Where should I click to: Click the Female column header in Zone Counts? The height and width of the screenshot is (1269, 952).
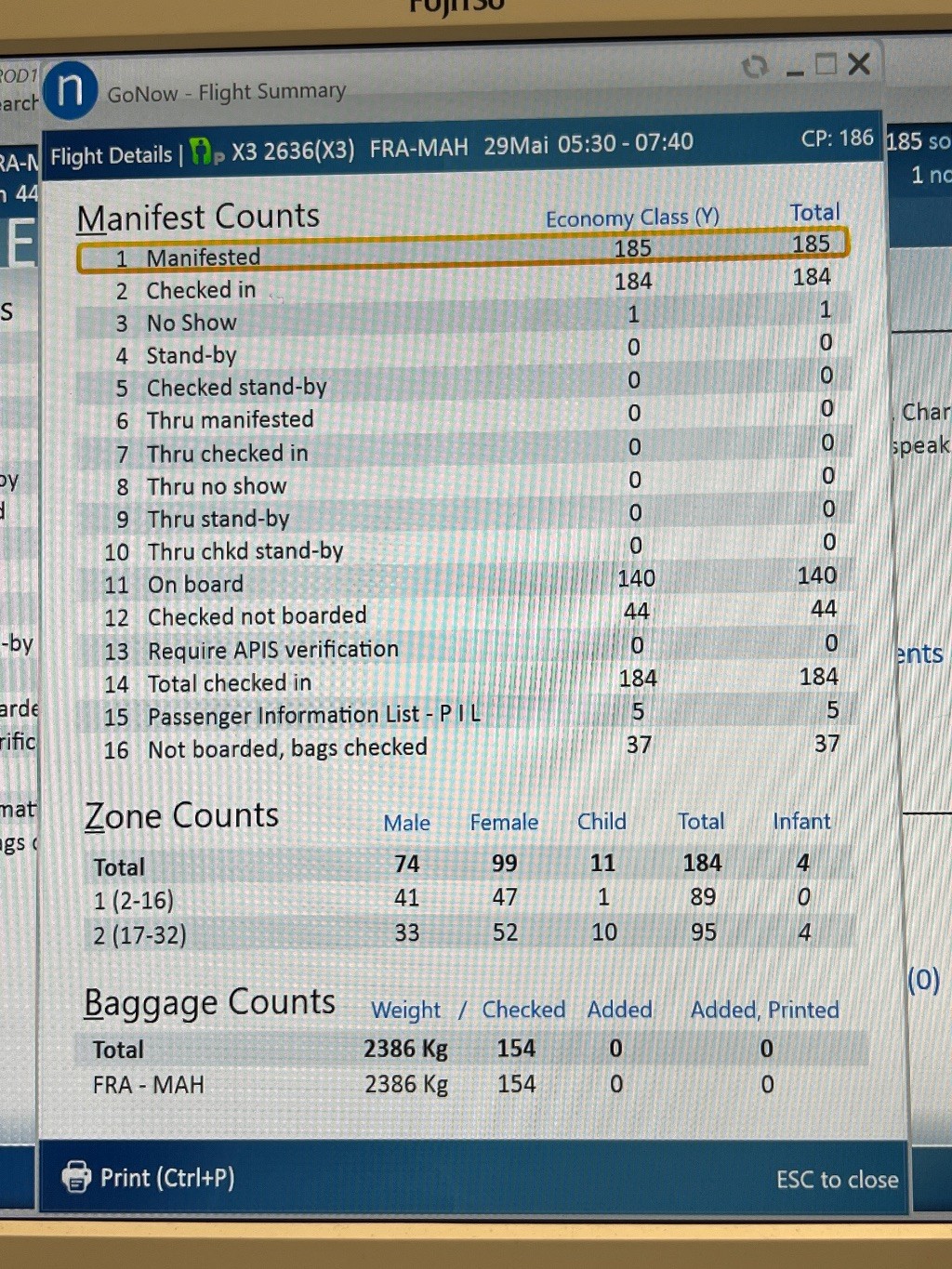pyautogui.click(x=504, y=823)
